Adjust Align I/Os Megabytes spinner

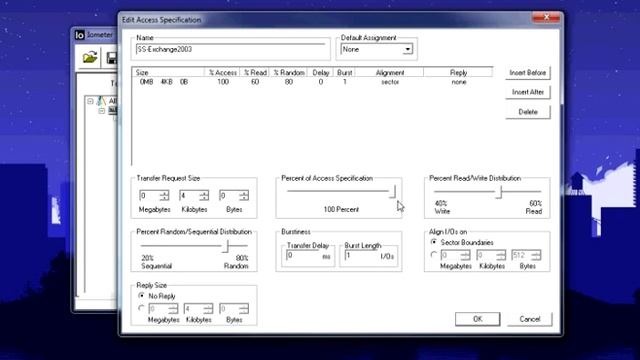click(x=466, y=256)
